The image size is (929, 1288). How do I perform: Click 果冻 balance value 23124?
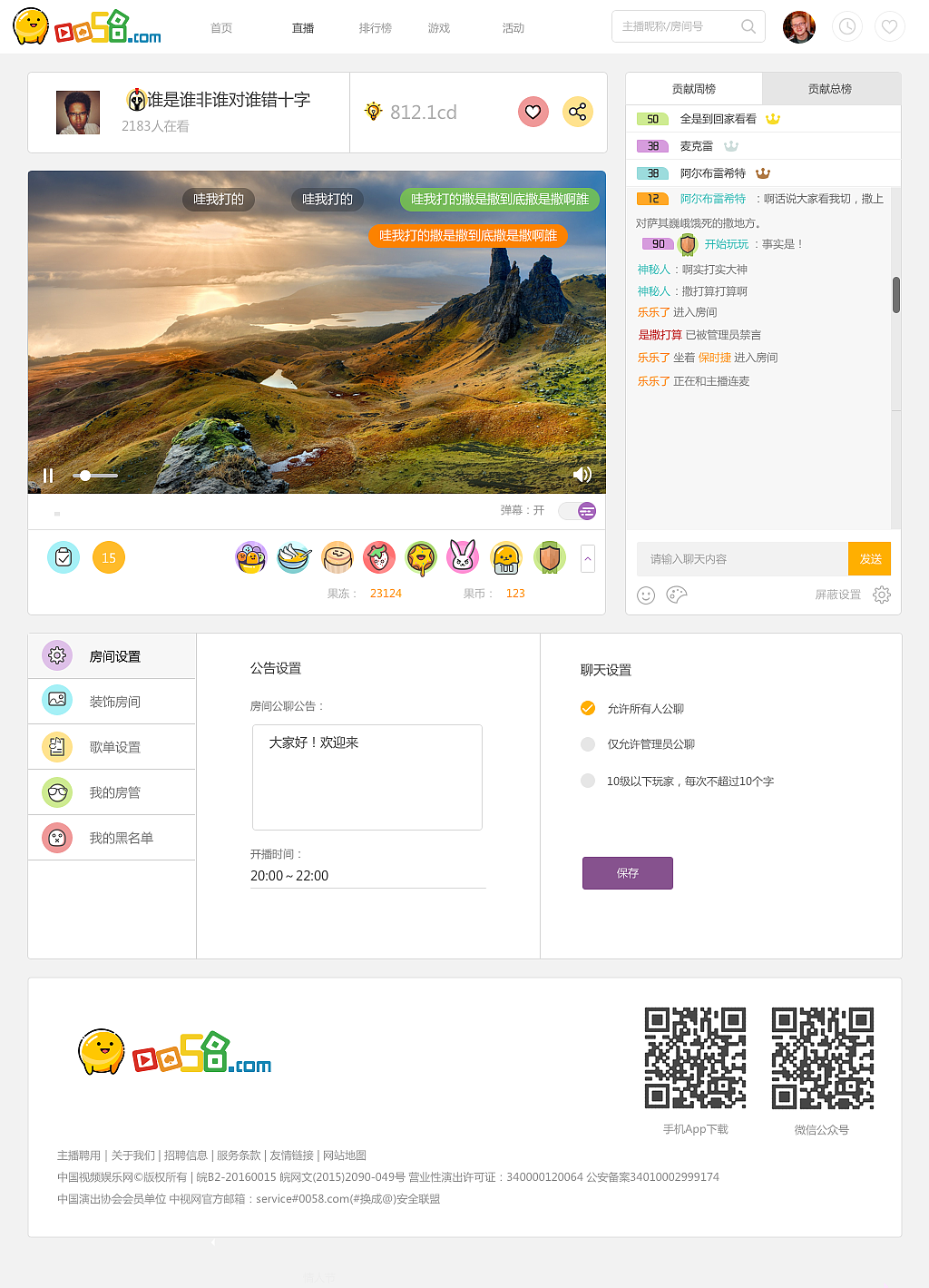pos(386,594)
